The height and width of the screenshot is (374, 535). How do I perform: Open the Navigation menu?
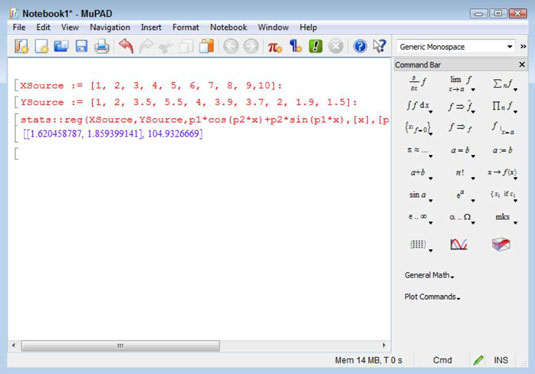point(110,27)
